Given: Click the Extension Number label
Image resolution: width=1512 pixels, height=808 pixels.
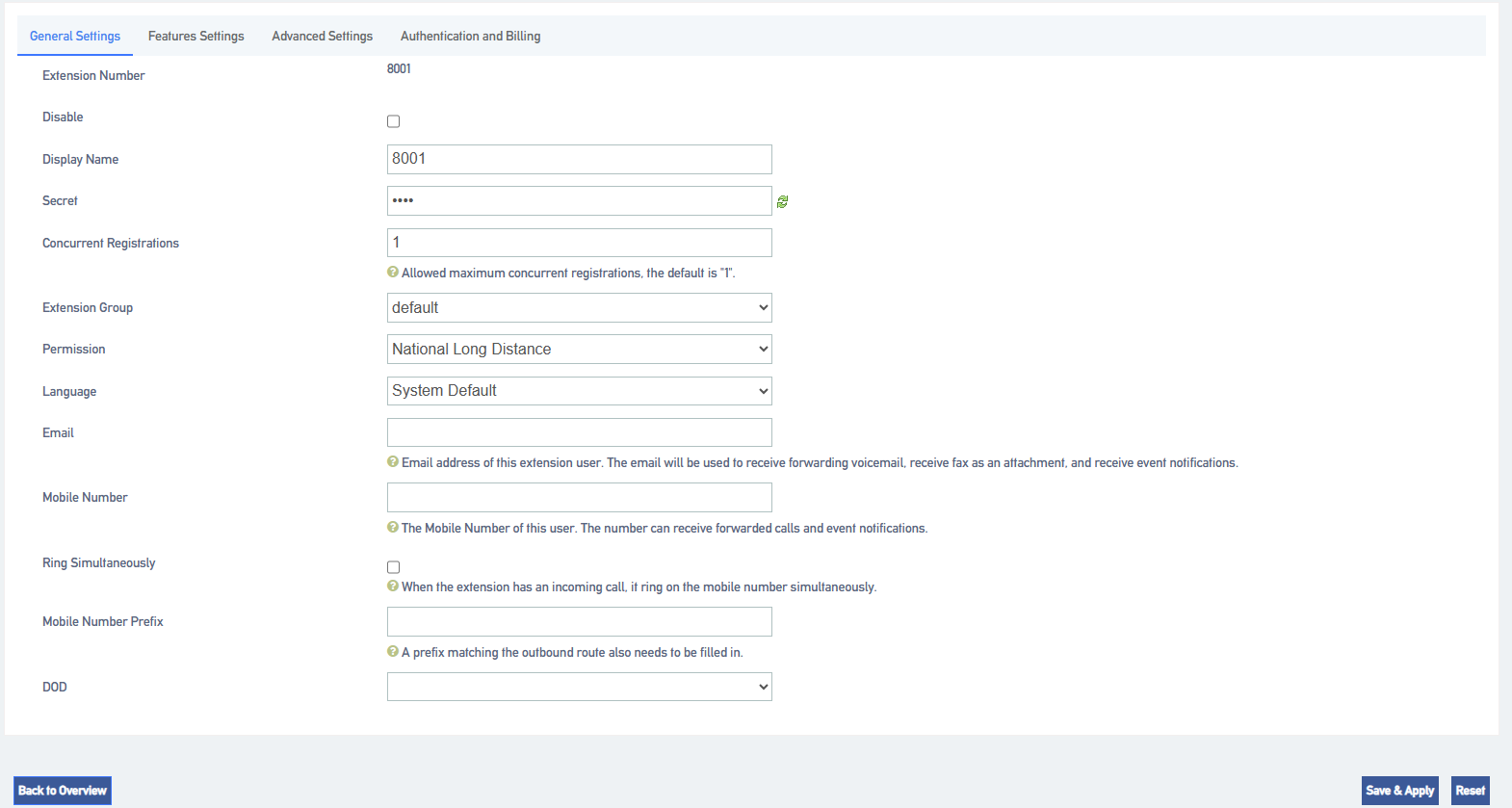Looking at the screenshot, I should coord(93,75).
